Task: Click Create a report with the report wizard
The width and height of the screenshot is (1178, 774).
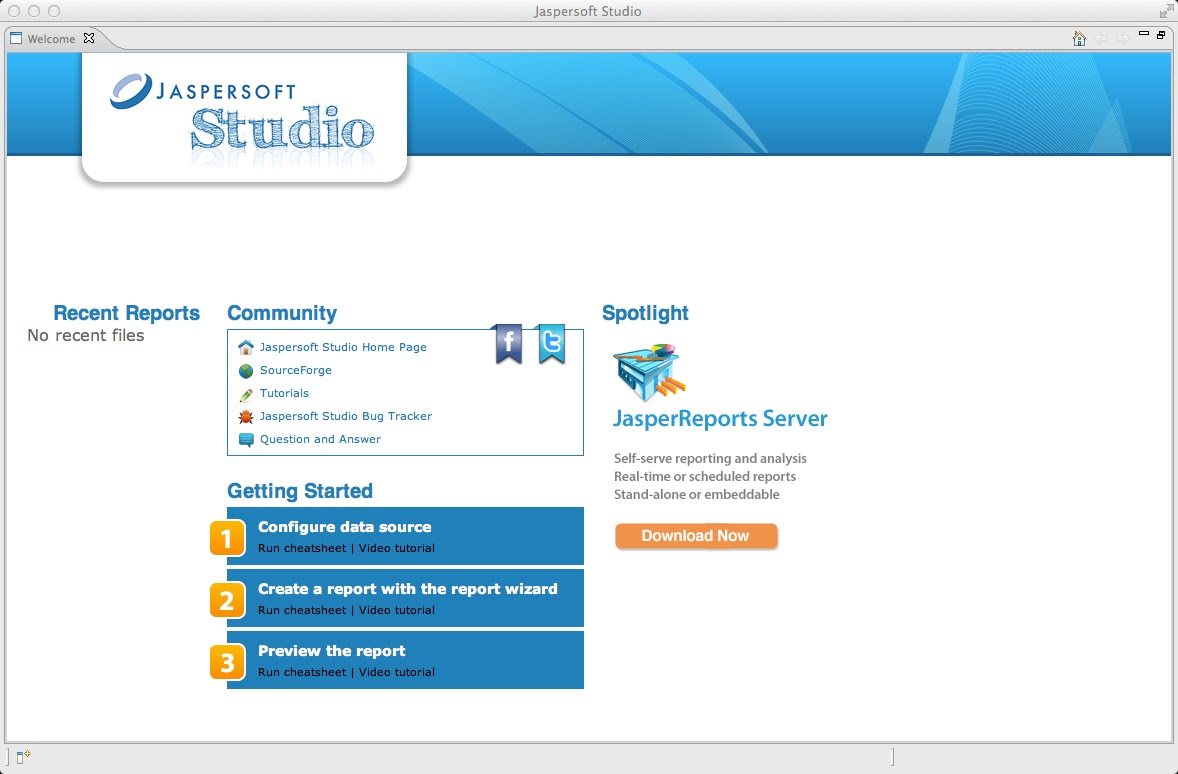Action: click(x=407, y=588)
